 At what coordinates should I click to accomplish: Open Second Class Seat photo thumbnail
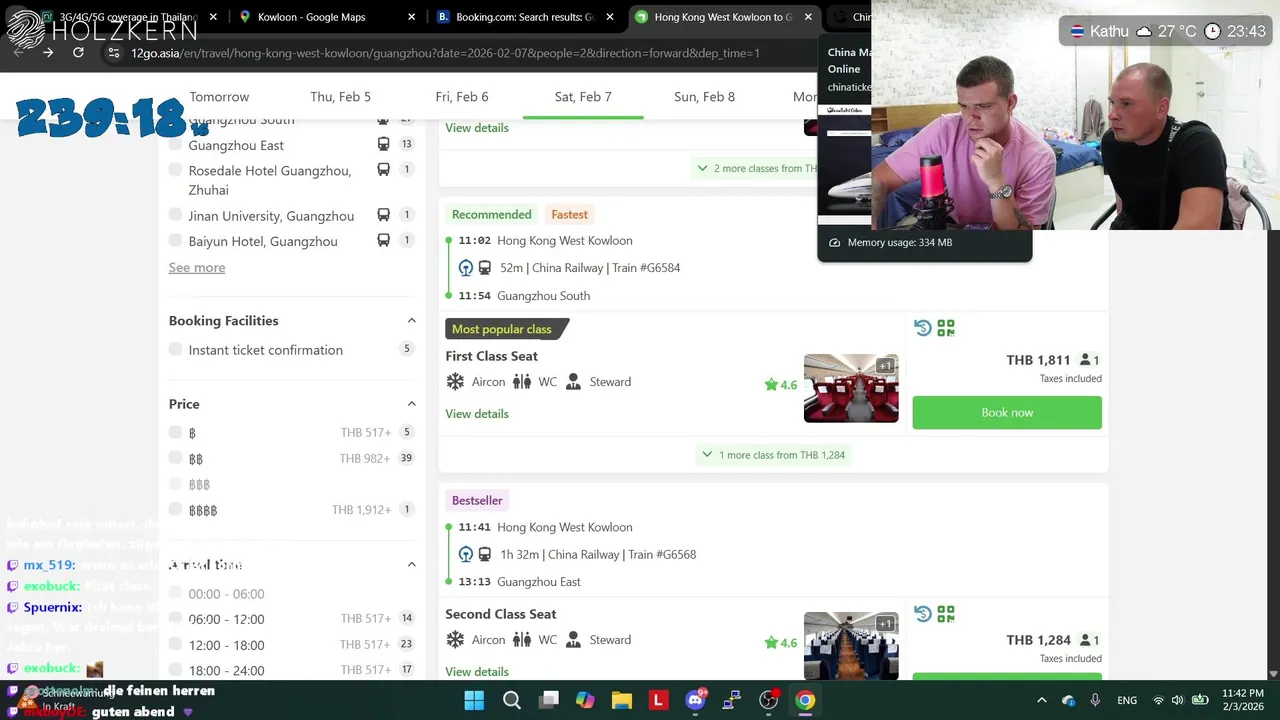851,646
